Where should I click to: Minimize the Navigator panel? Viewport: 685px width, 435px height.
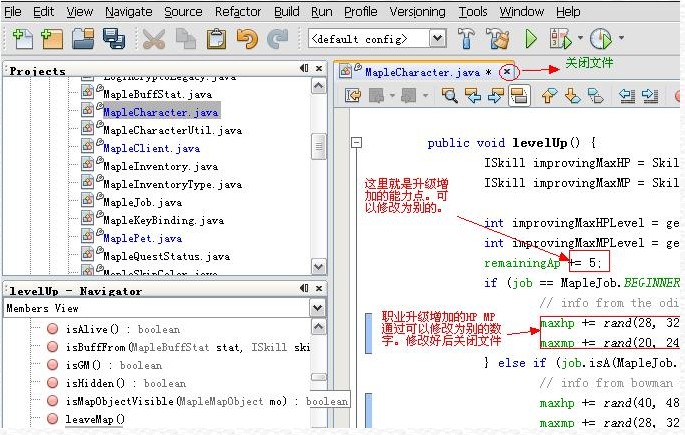[x=304, y=288]
